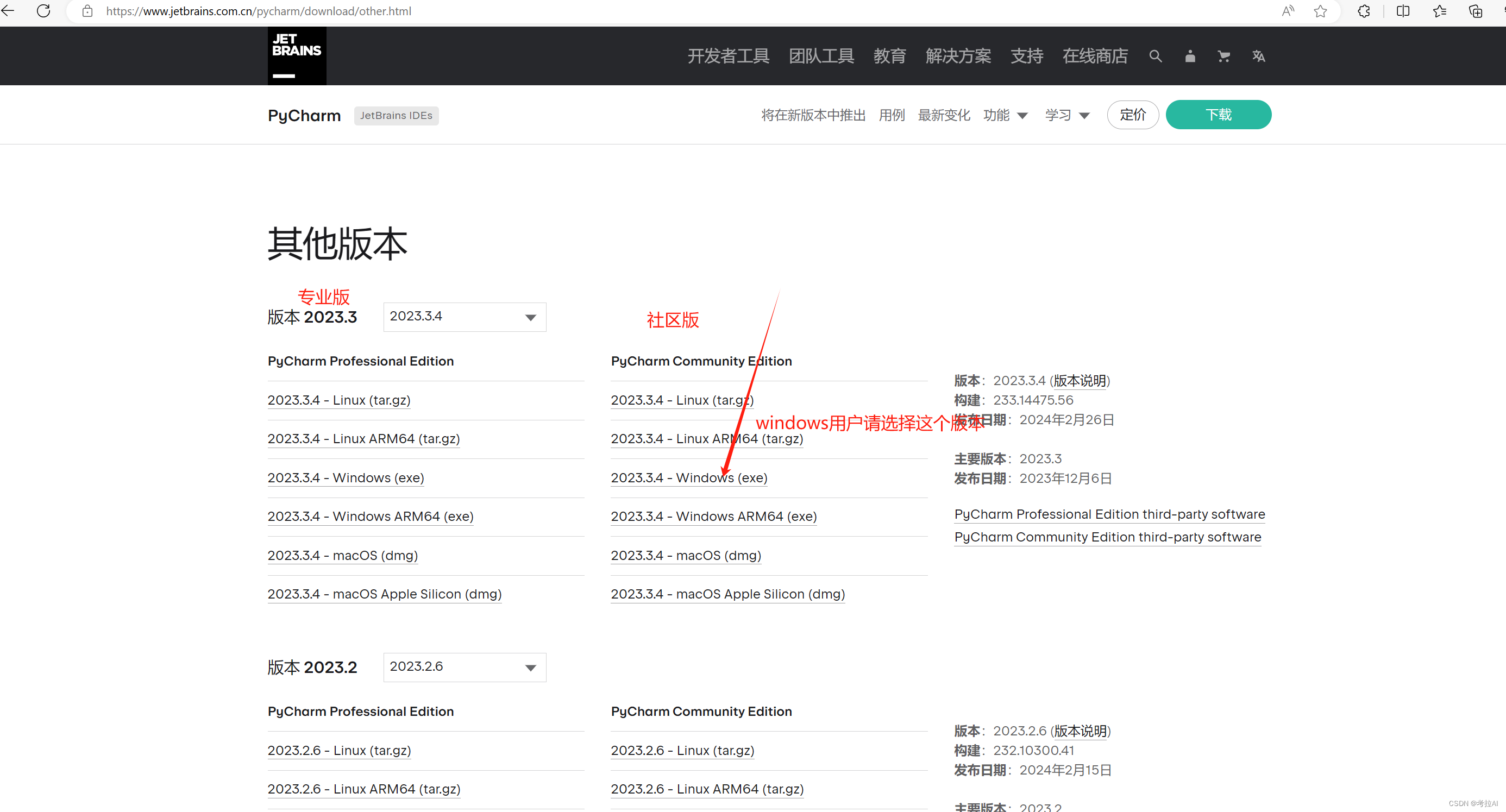Download Community 2023.3.4 Linux ARM64 tar.gz
The width and height of the screenshot is (1506, 812).
click(x=707, y=438)
